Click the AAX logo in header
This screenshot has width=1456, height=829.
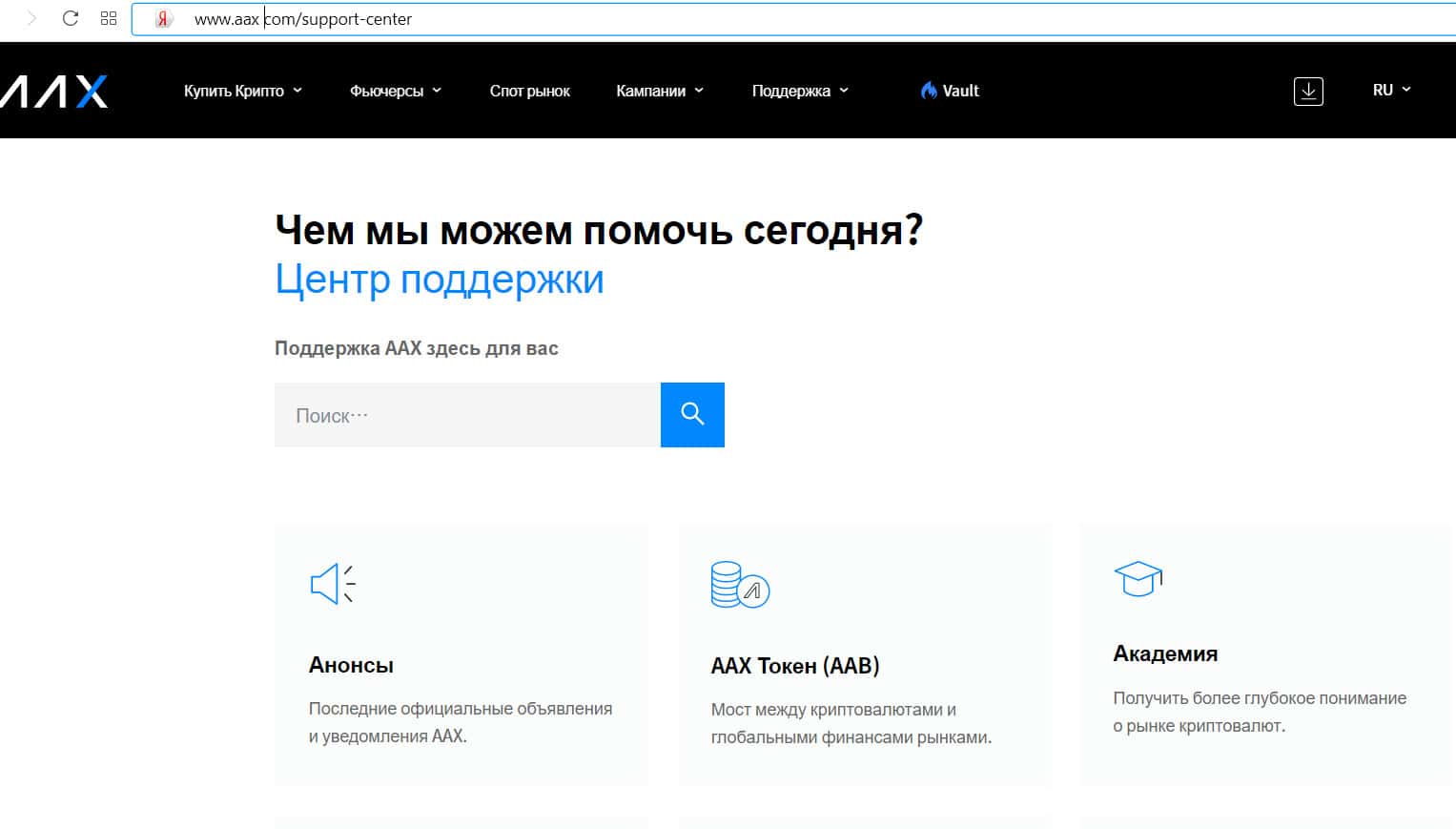pos(54,92)
